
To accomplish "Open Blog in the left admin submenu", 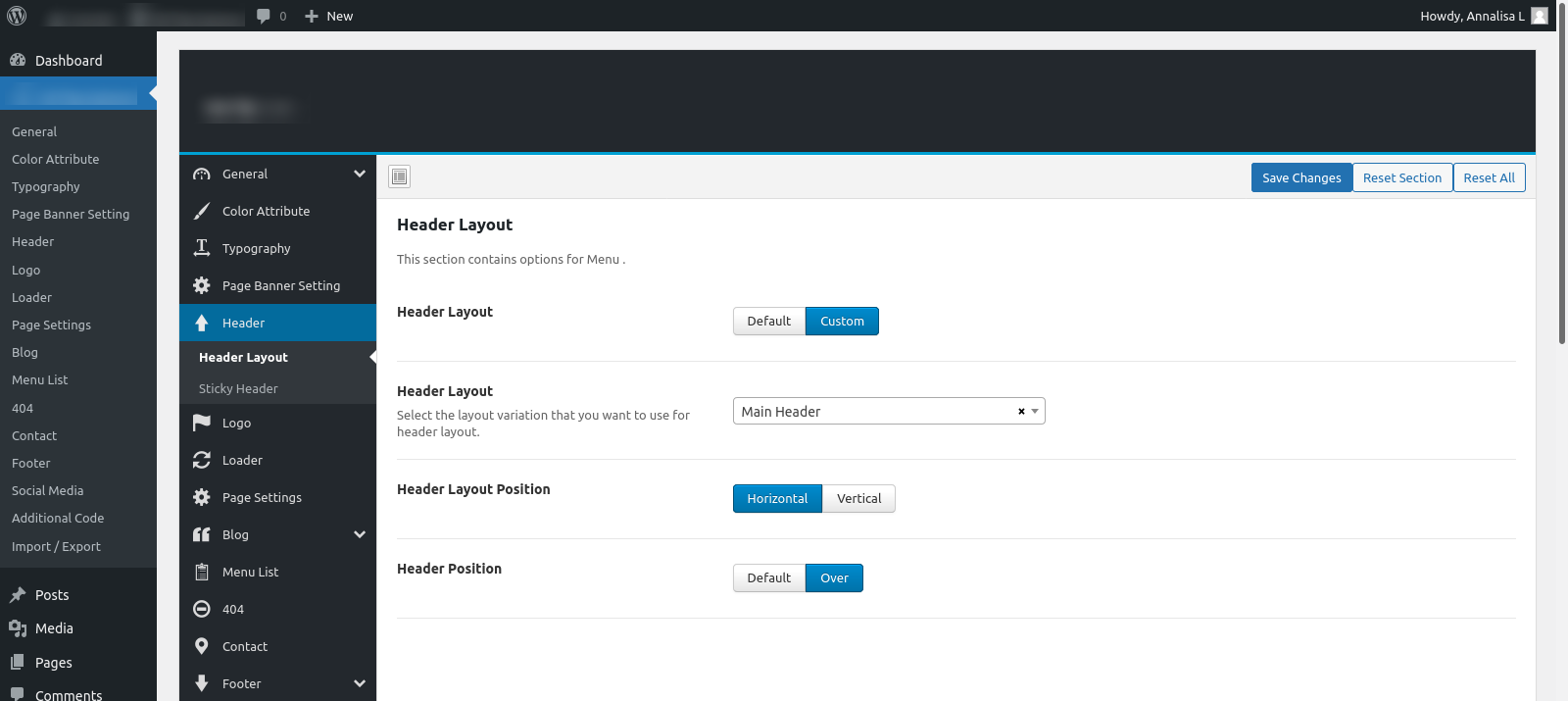I will [24, 352].
